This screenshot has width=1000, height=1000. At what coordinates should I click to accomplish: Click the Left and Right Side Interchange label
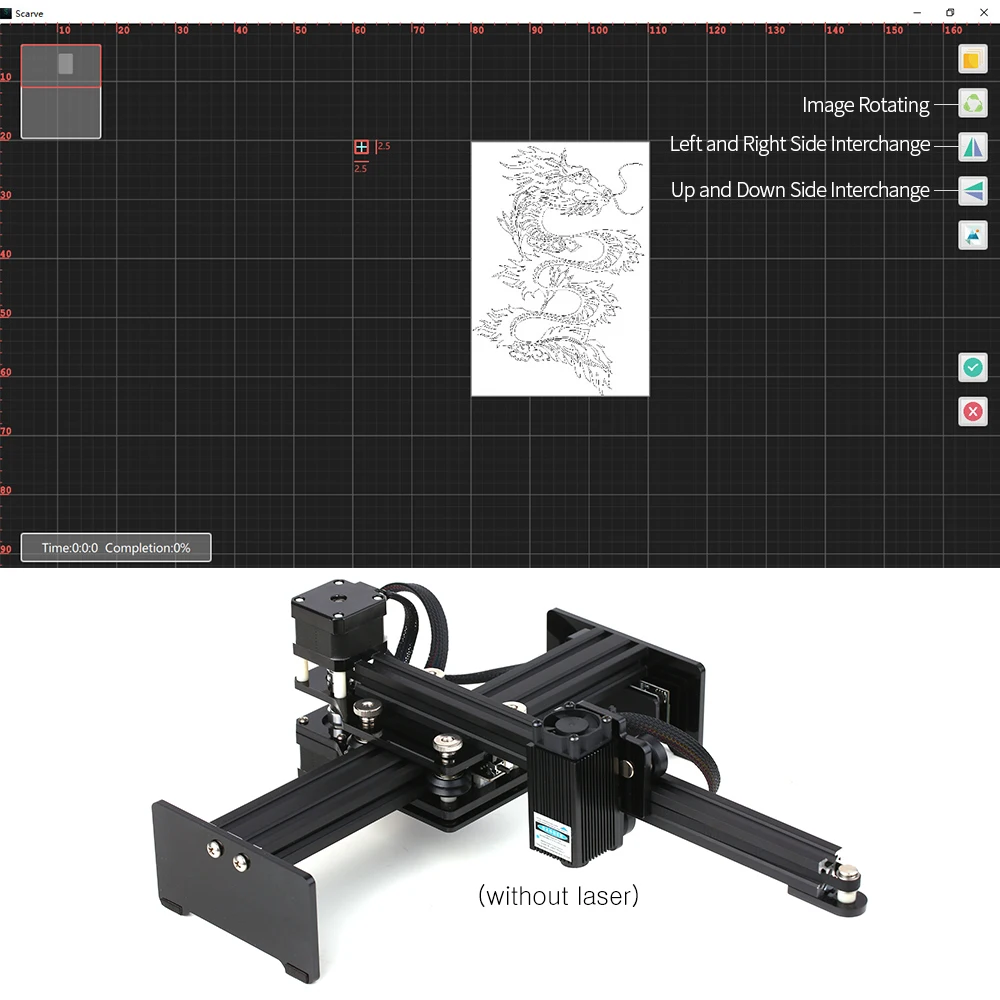800,144
